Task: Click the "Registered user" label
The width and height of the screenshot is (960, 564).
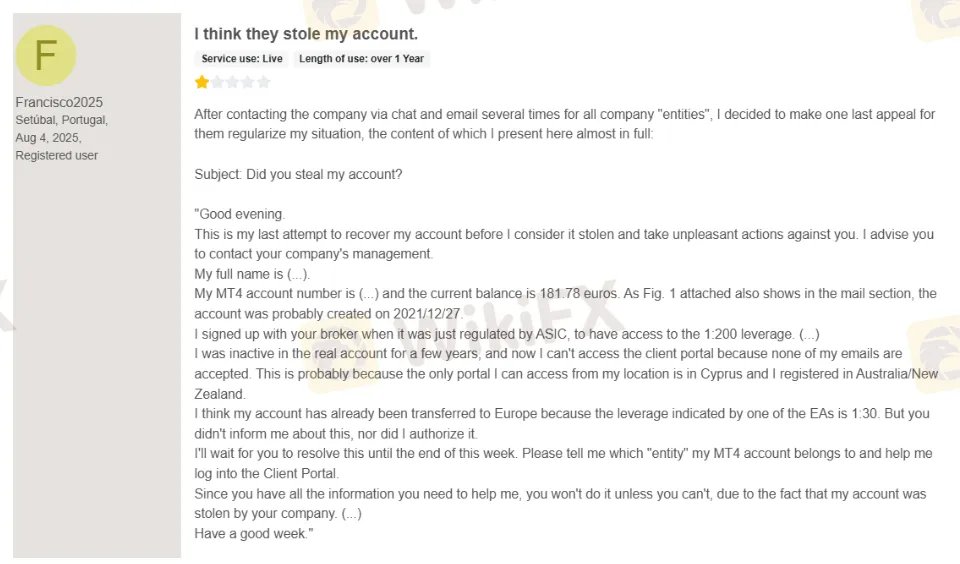Action: click(x=56, y=156)
